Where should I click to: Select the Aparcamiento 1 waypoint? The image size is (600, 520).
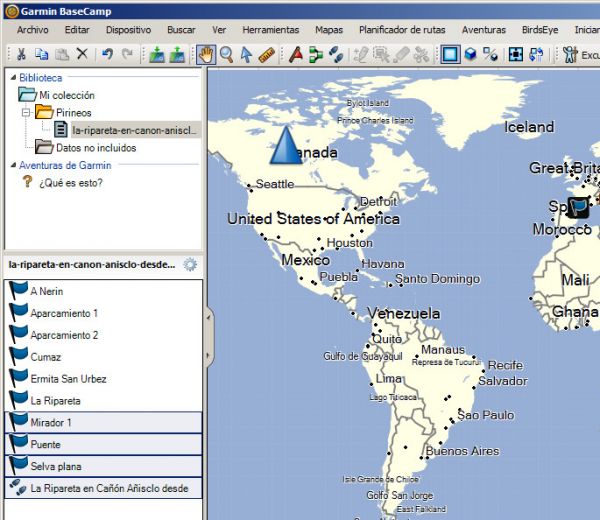[103, 313]
